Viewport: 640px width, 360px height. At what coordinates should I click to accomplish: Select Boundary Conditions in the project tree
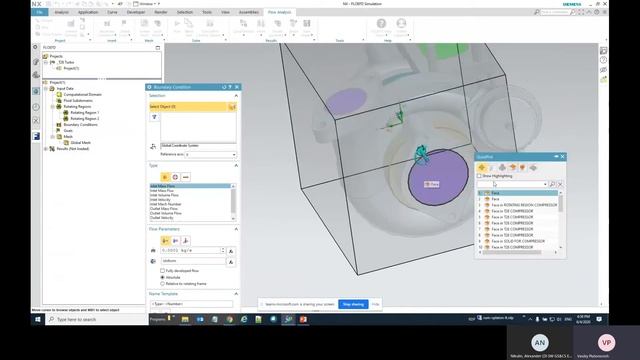point(80,124)
